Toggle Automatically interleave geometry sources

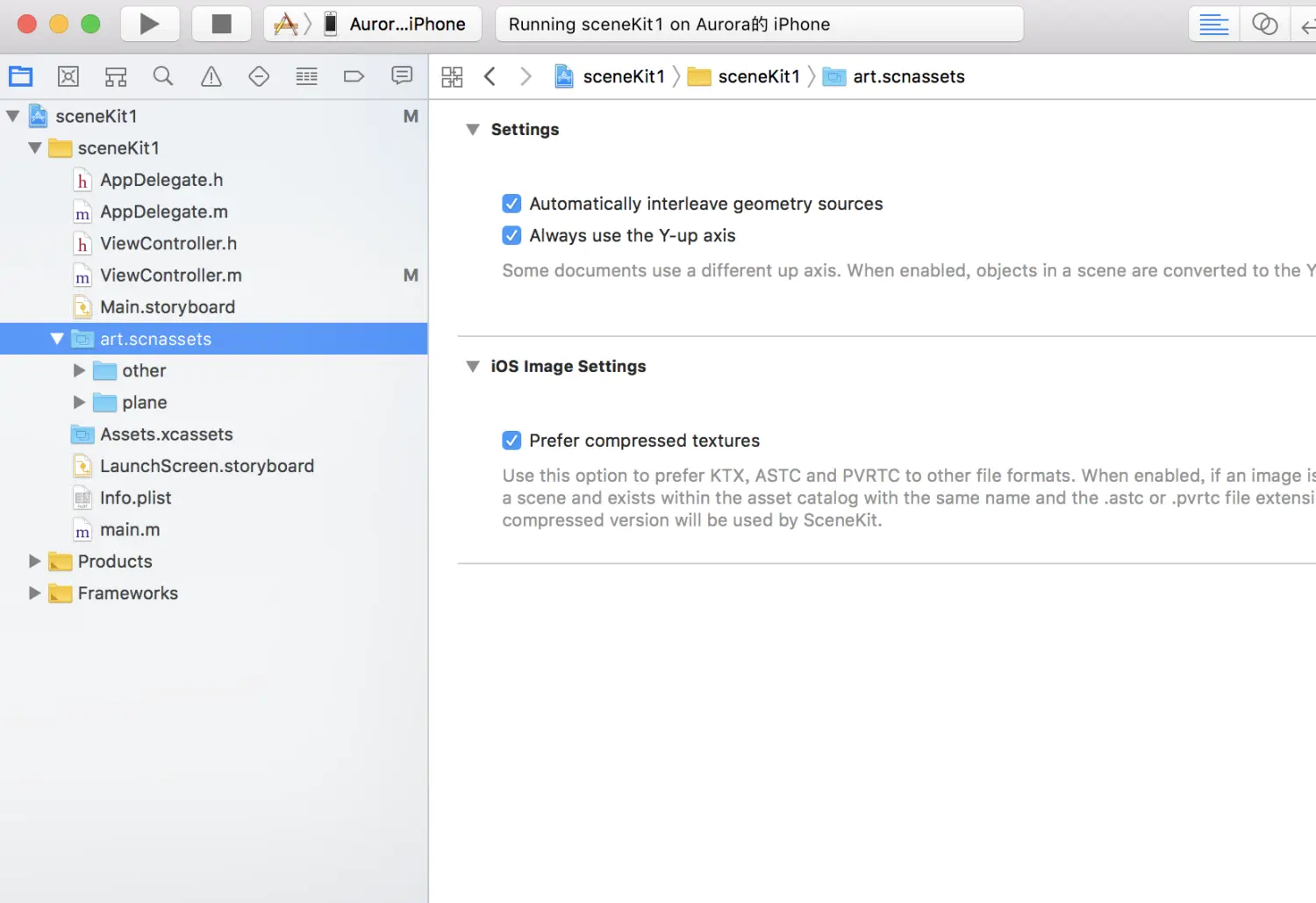[x=511, y=204]
